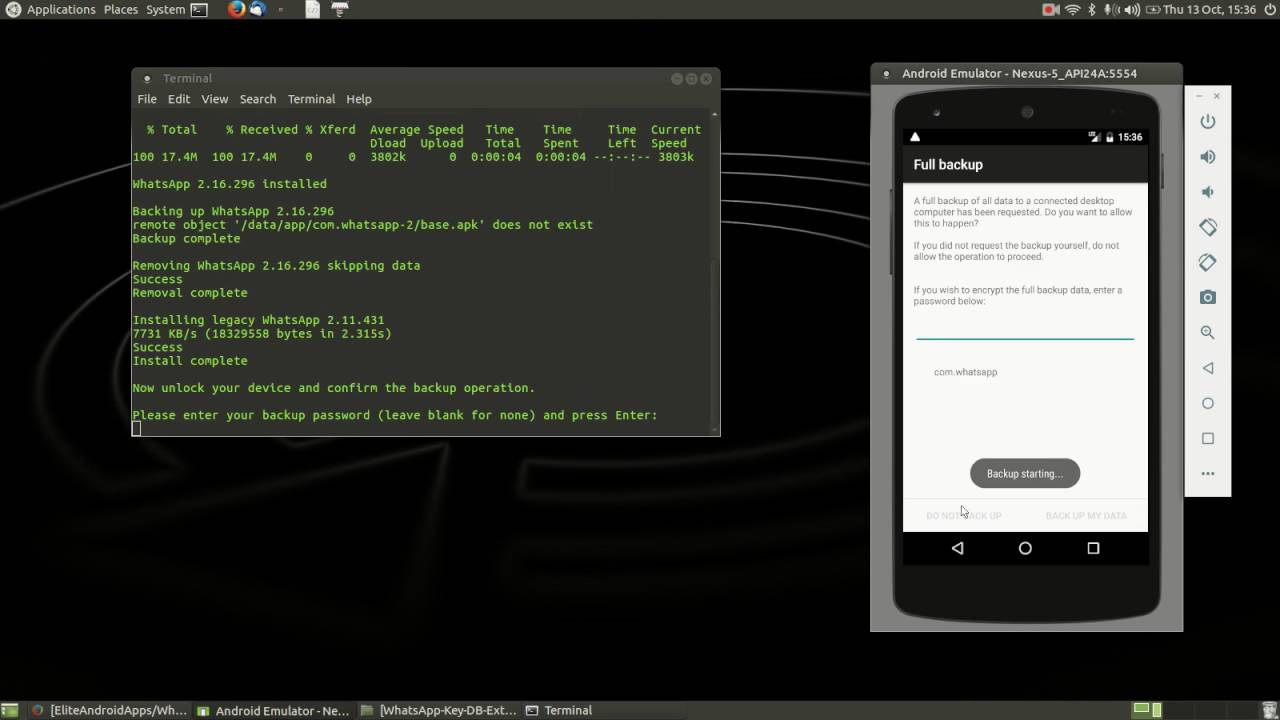Image resolution: width=1280 pixels, height=720 pixels.
Task: Take an emulator screenshot with the camera icon
Action: (1208, 297)
